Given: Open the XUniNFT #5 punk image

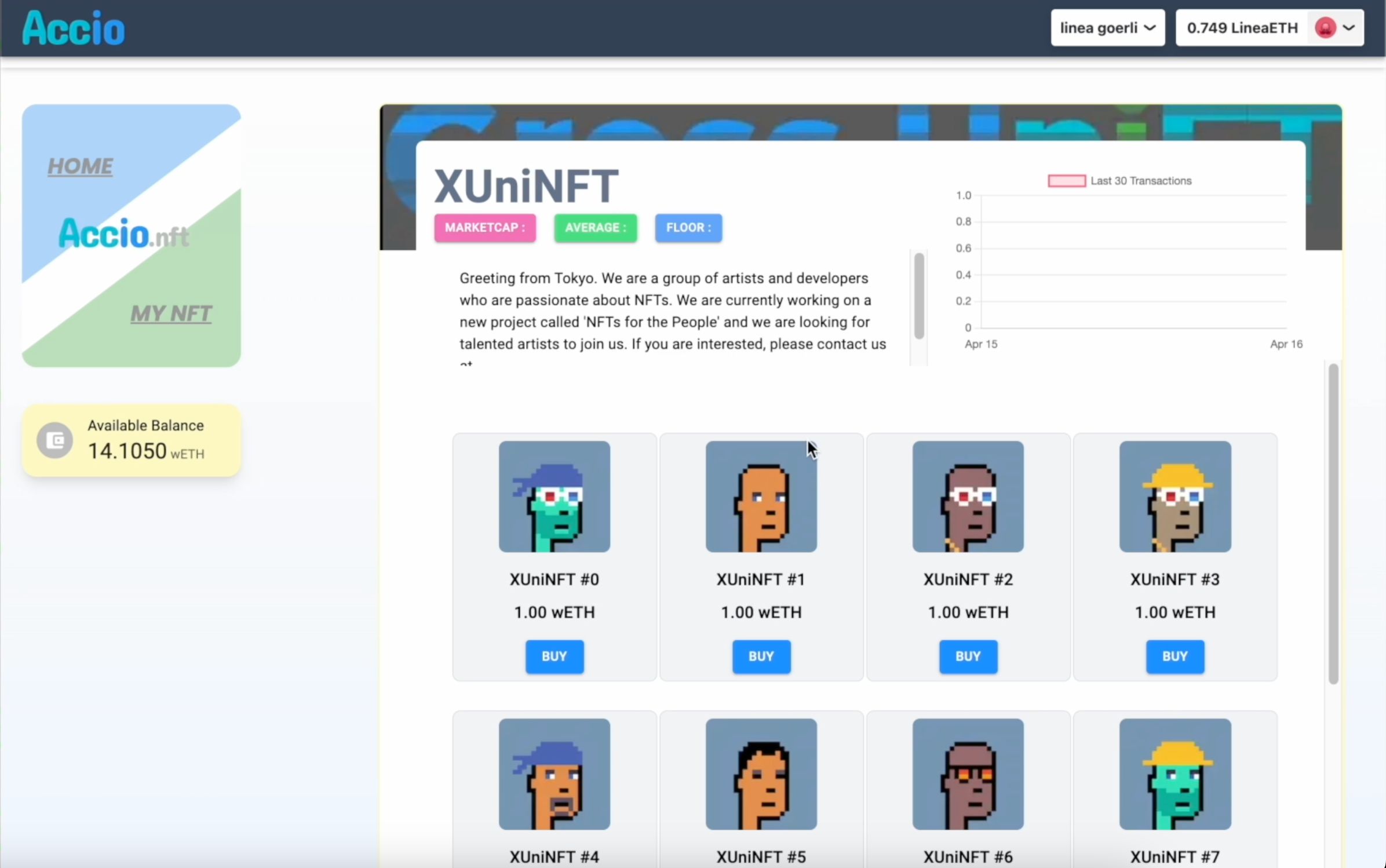Looking at the screenshot, I should [x=761, y=774].
